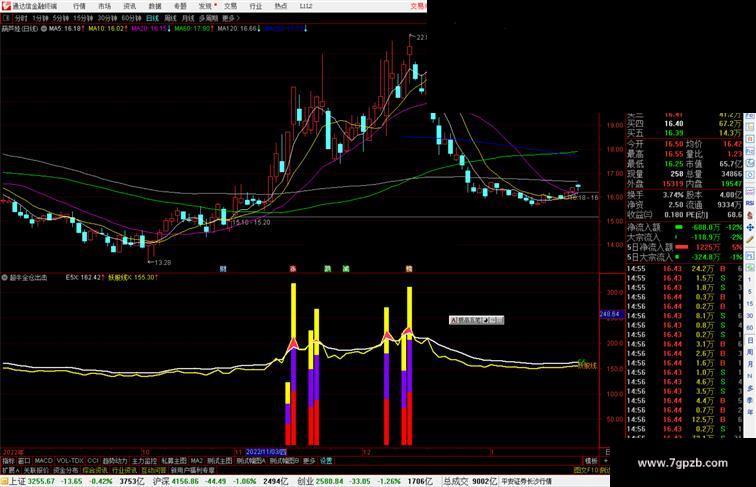Viewport: 756px width, 487px height.
Task: Select the 周线 weekly tab
Action: click(x=170, y=18)
